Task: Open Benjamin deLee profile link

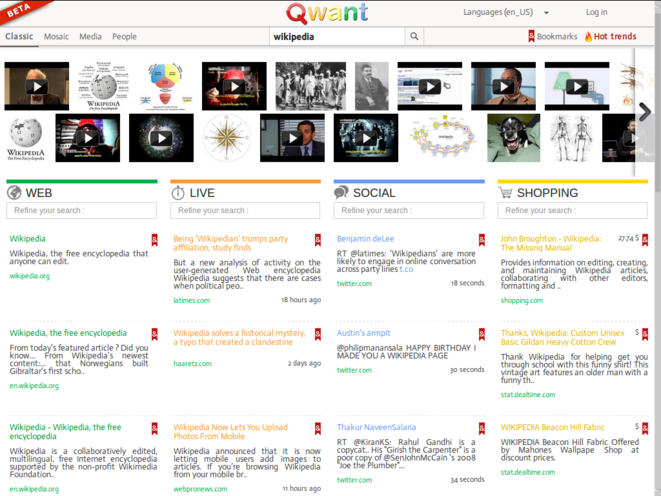Action: click(365, 239)
